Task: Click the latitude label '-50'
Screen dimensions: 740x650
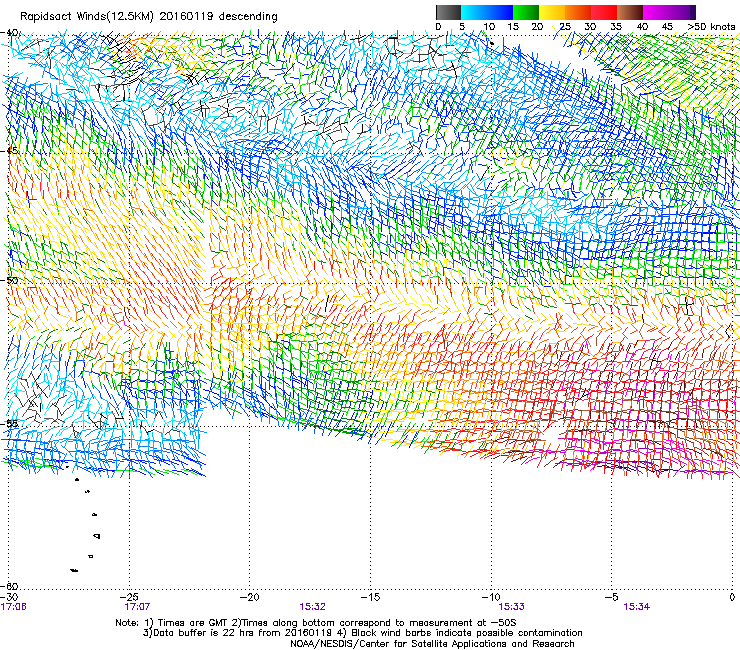Action: pyautogui.click(x=10, y=280)
